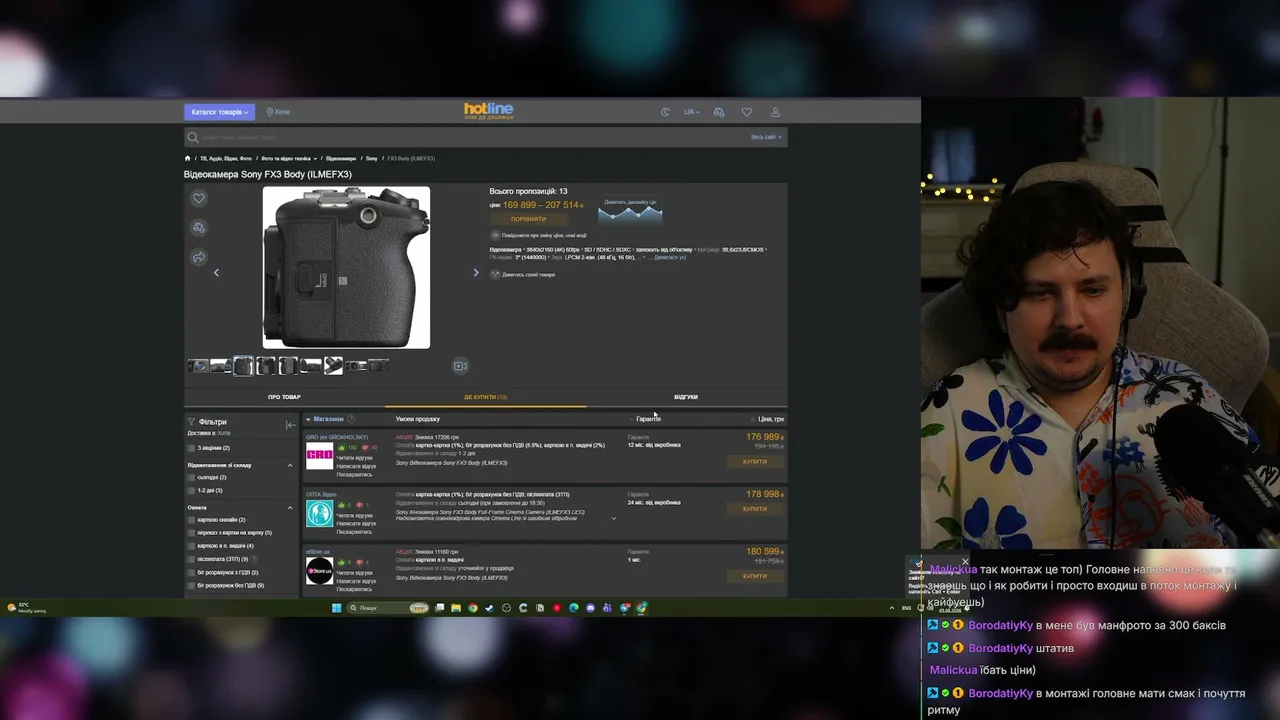
Task: Click the similar products icon
Action: pyautogui.click(x=495, y=274)
